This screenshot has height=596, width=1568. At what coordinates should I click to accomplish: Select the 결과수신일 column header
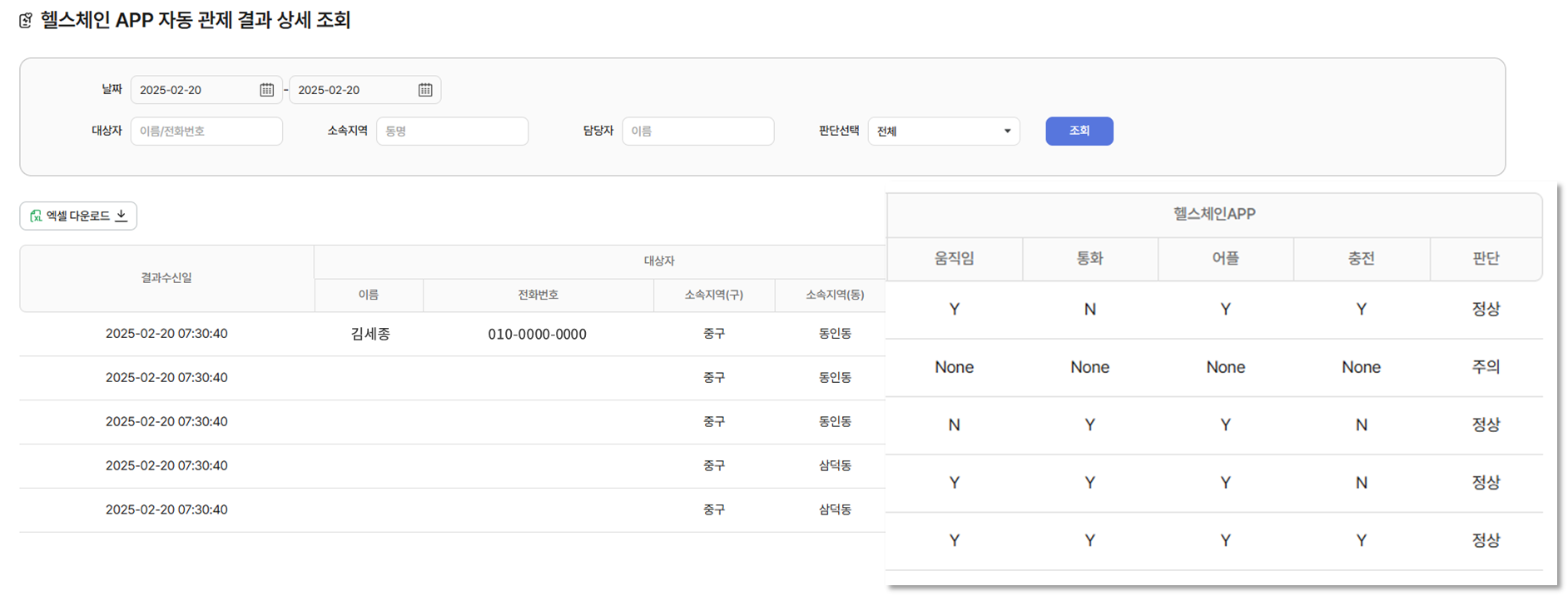click(x=166, y=278)
